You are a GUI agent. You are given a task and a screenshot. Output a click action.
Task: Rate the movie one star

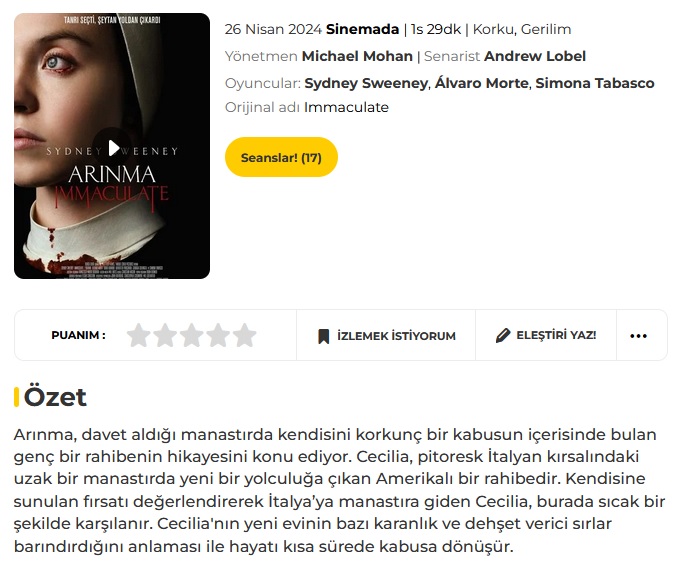pos(139,335)
